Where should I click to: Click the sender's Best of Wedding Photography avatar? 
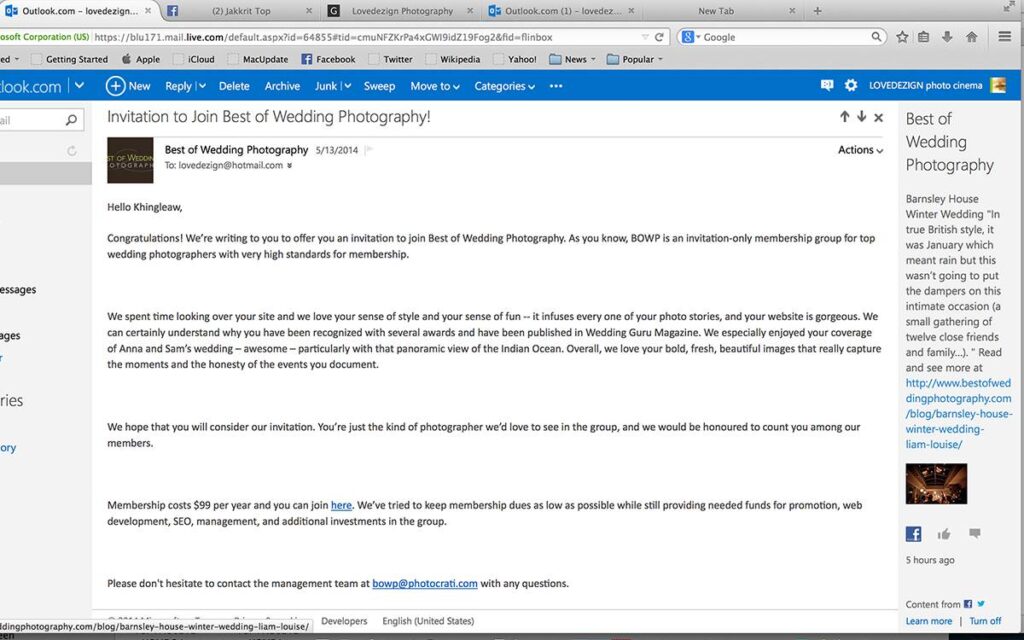(x=130, y=160)
